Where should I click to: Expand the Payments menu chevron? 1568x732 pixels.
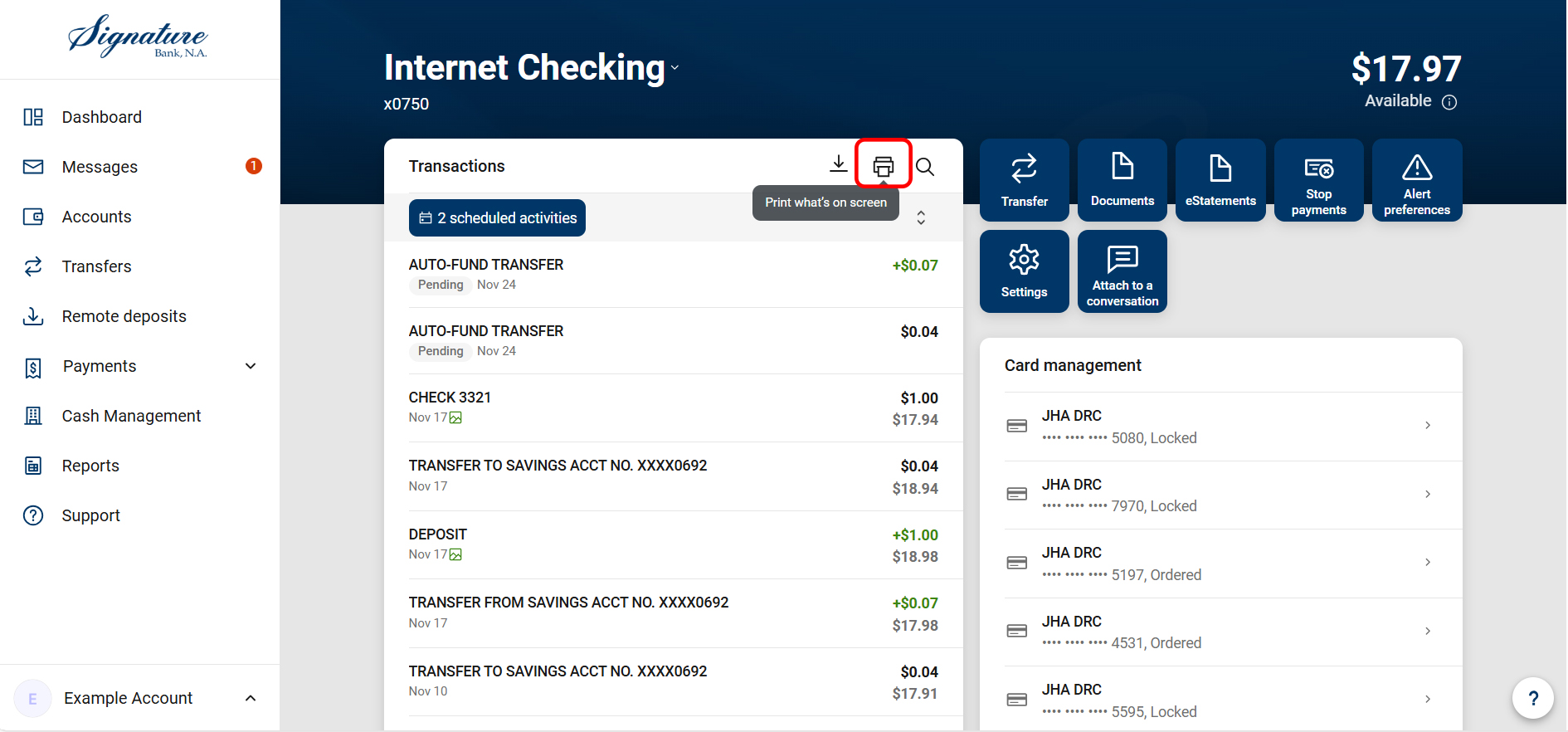coord(251,366)
